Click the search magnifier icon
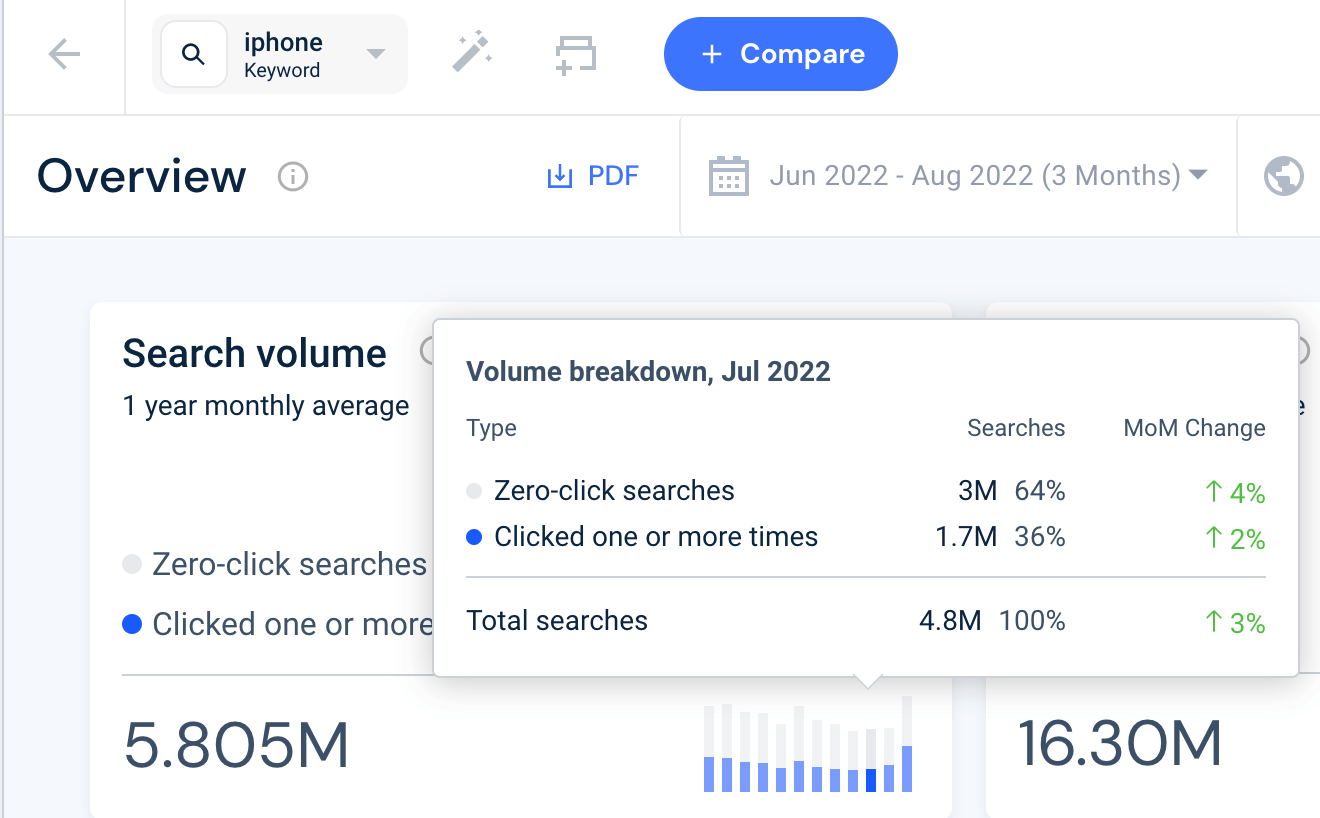This screenshot has width=1320, height=818. pos(194,54)
